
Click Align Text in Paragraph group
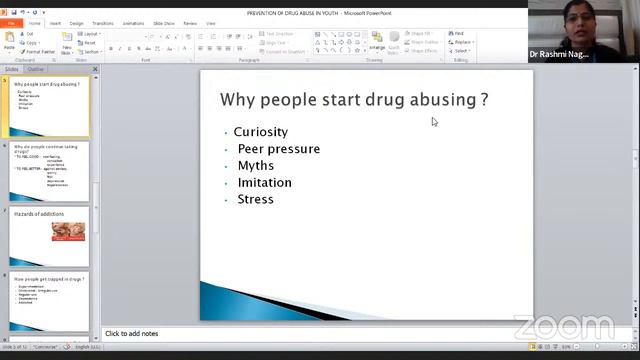click(274, 43)
